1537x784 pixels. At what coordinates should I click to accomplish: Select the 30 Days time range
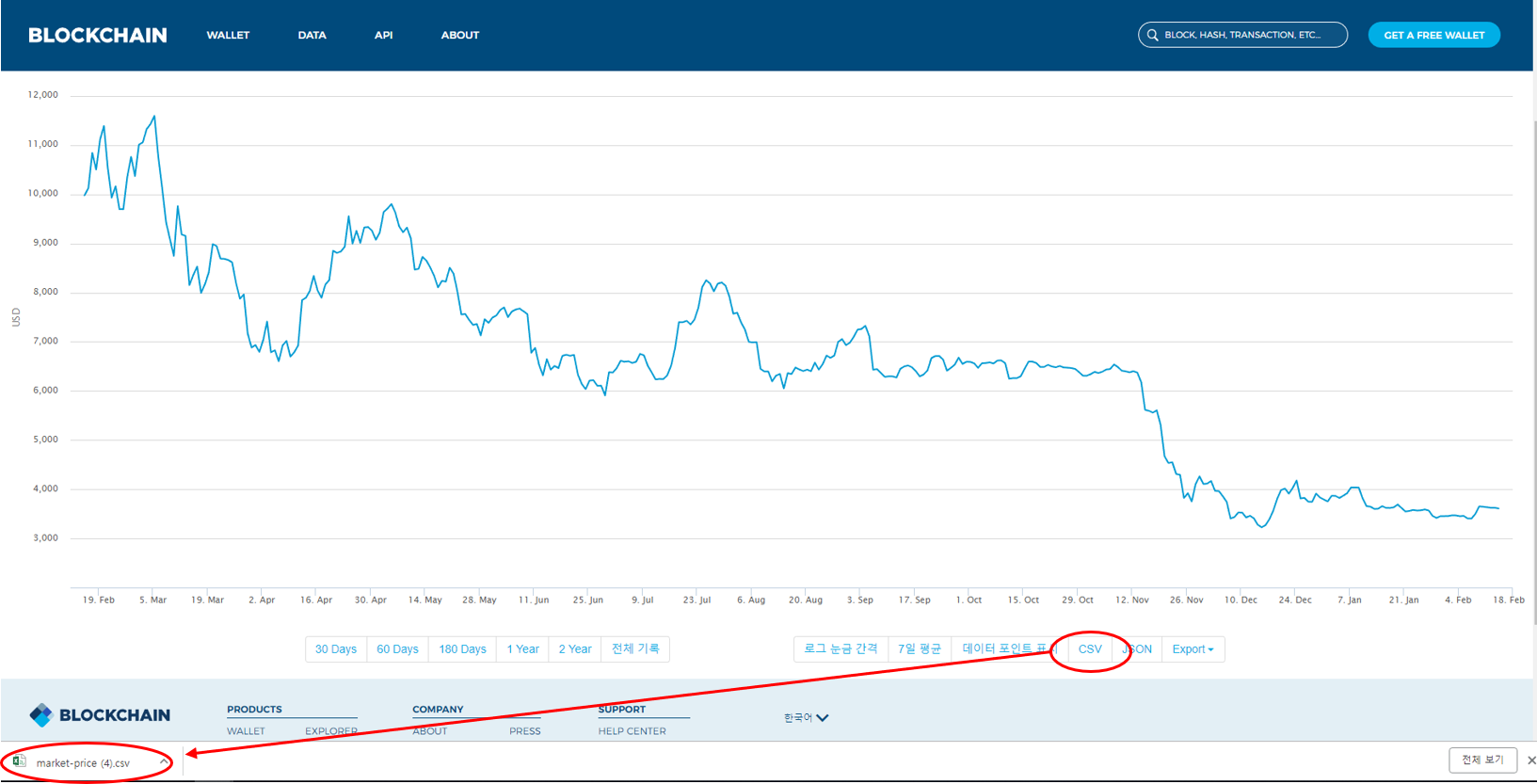[336, 649]
